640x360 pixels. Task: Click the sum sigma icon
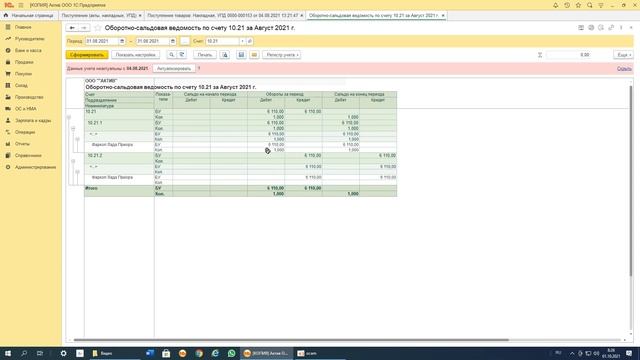540,55
